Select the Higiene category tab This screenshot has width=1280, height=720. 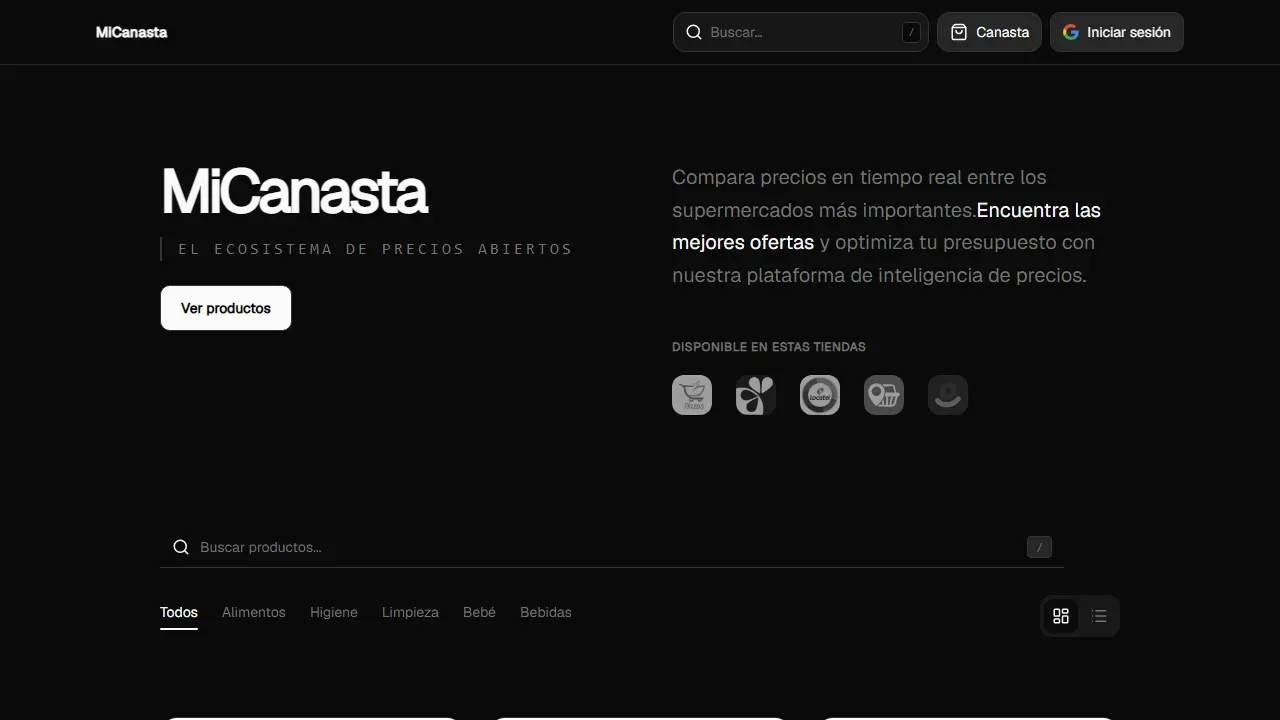(x=334, y=612)
